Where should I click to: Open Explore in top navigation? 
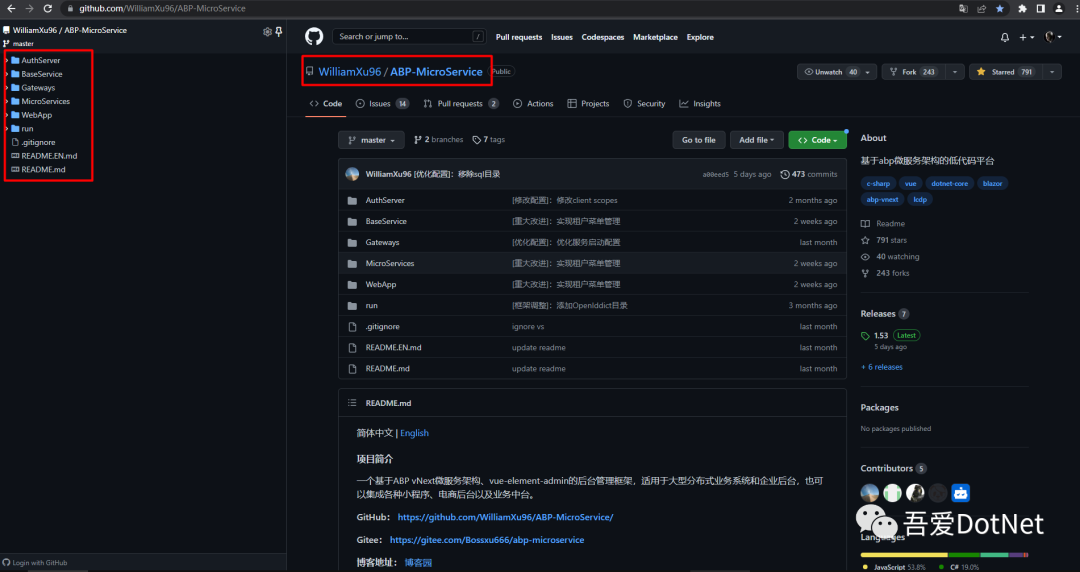pos(700,37)
